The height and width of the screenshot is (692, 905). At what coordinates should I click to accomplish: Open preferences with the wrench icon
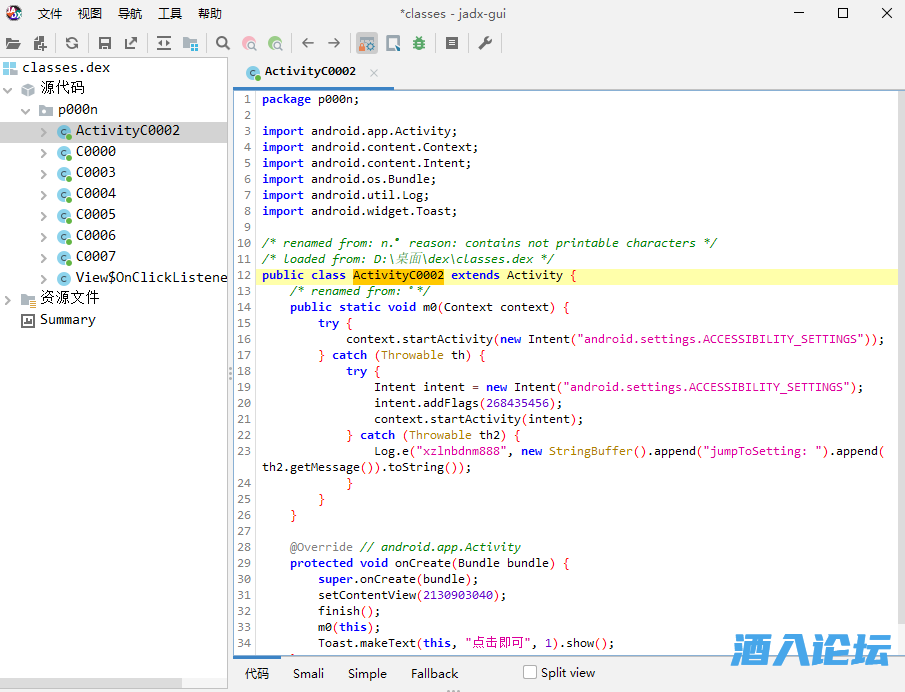coord(485,43)
